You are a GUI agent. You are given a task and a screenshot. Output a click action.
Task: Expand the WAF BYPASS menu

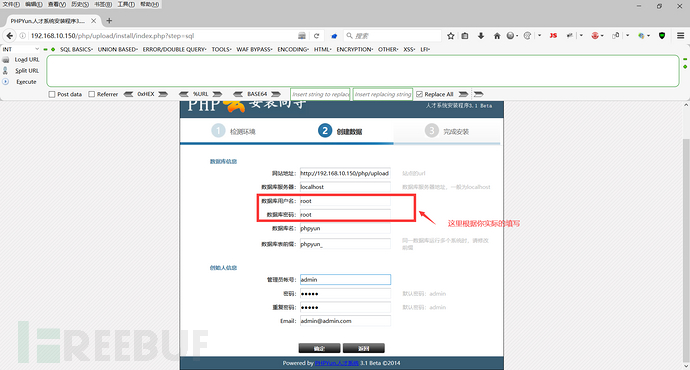pyautogui.click(x=254, y=49)
